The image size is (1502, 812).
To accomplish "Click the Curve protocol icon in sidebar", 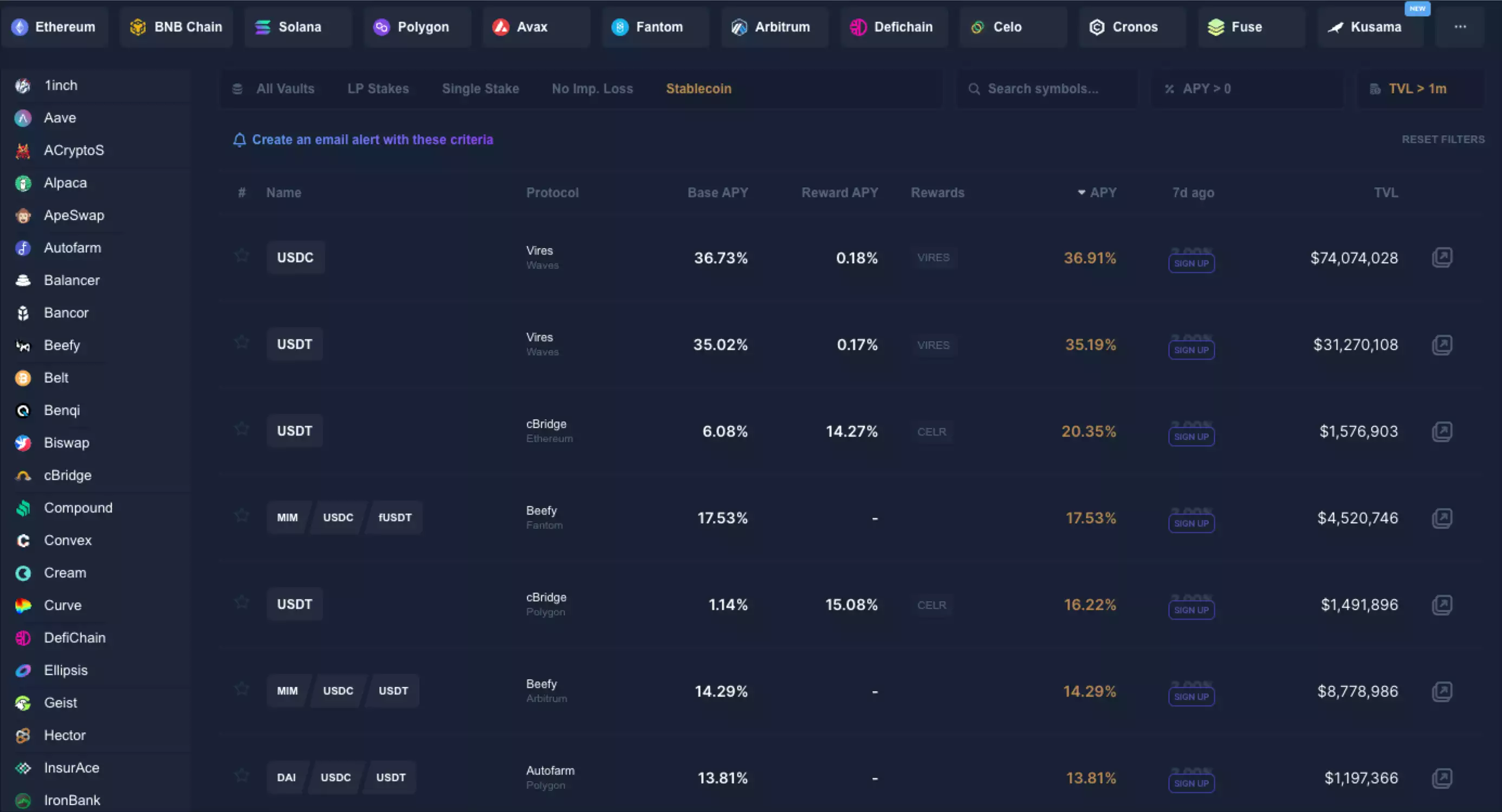I will click(x=23, y=606).
